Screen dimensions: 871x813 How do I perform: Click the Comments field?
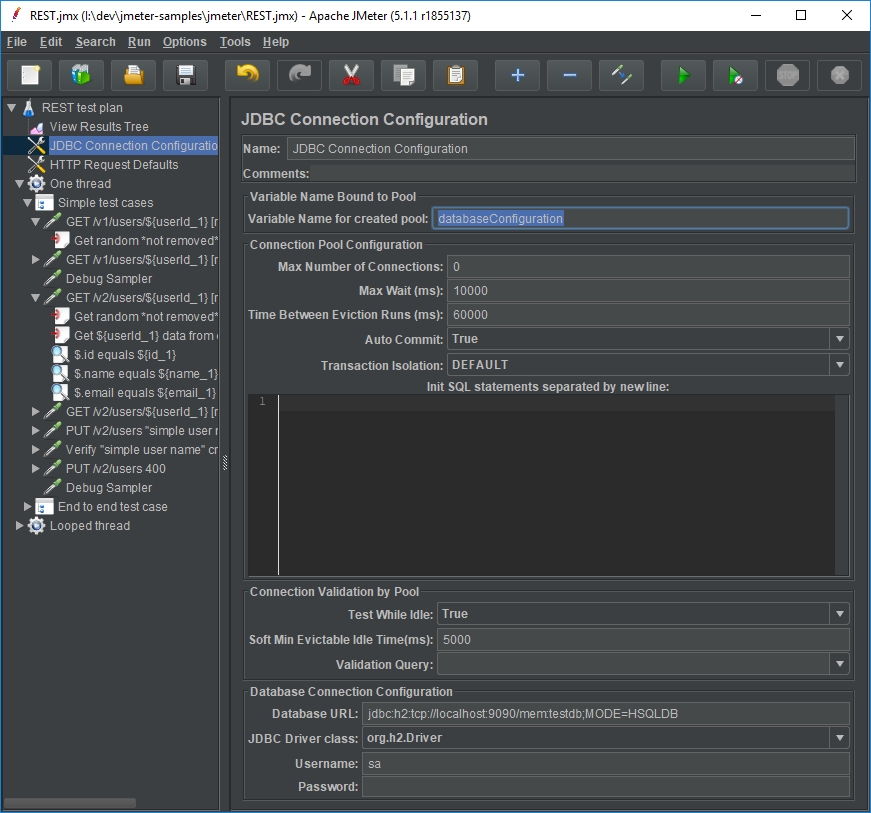[x=582, y=173]
